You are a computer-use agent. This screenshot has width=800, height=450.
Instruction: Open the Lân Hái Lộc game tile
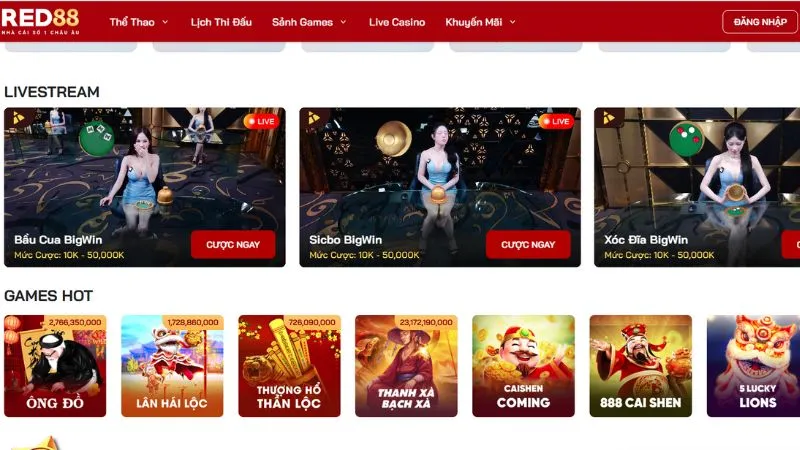pos(172,366)
